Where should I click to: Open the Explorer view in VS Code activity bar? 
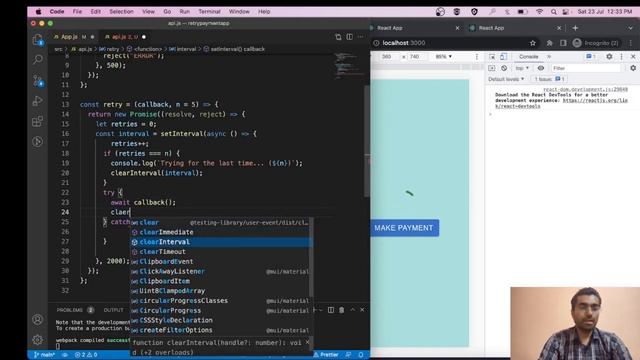click(38, 40)
